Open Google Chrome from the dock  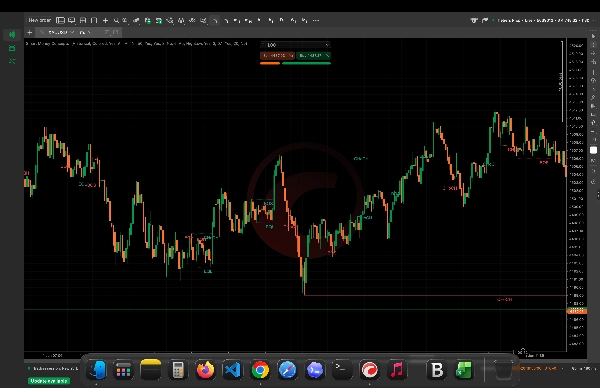(260, 370)
